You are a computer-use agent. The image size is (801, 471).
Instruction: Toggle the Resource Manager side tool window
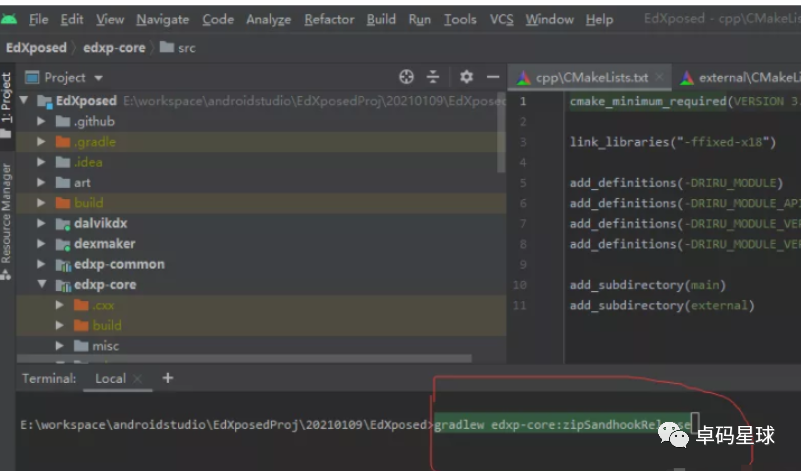6,221
